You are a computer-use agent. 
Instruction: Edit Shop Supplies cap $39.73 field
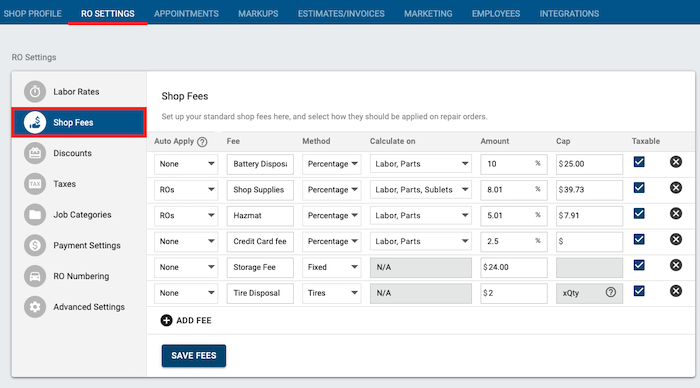point(589,190)
